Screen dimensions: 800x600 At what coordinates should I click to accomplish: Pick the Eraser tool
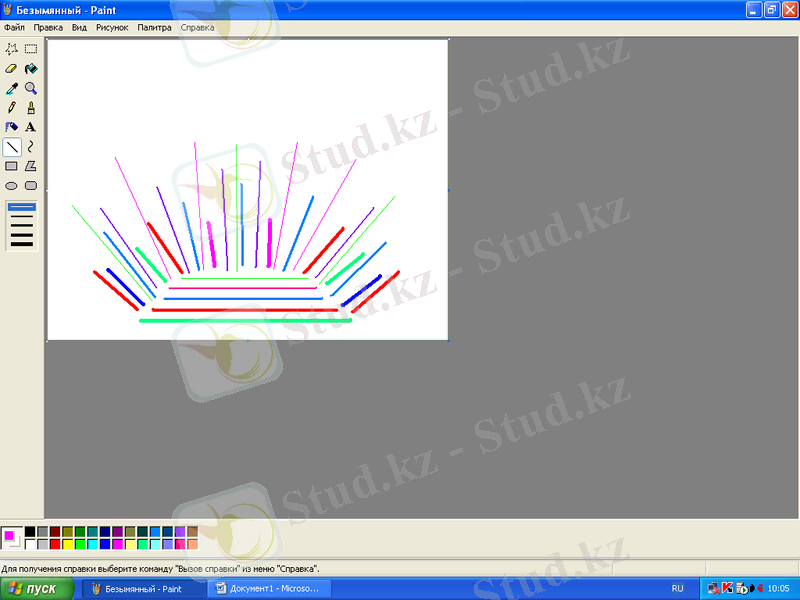point(12,69)
